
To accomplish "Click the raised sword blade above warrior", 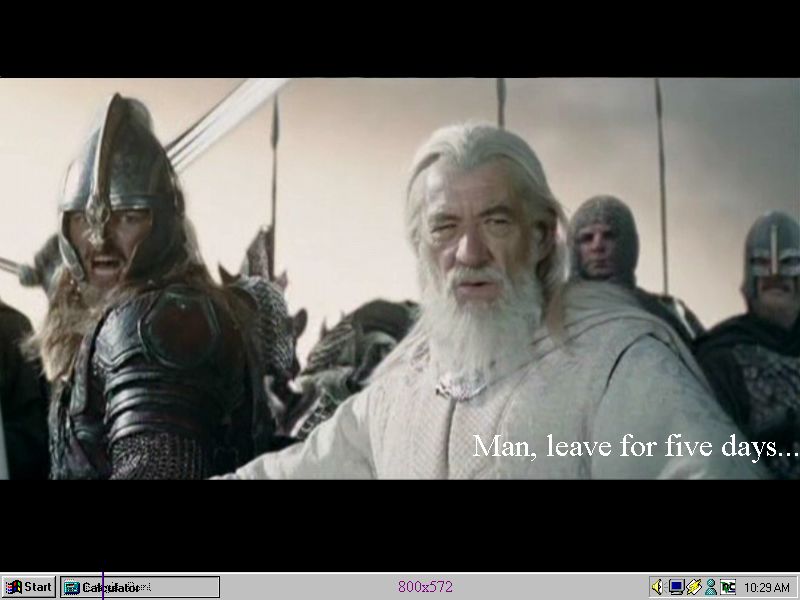I will pyautogui.click(x=225, y=120).
